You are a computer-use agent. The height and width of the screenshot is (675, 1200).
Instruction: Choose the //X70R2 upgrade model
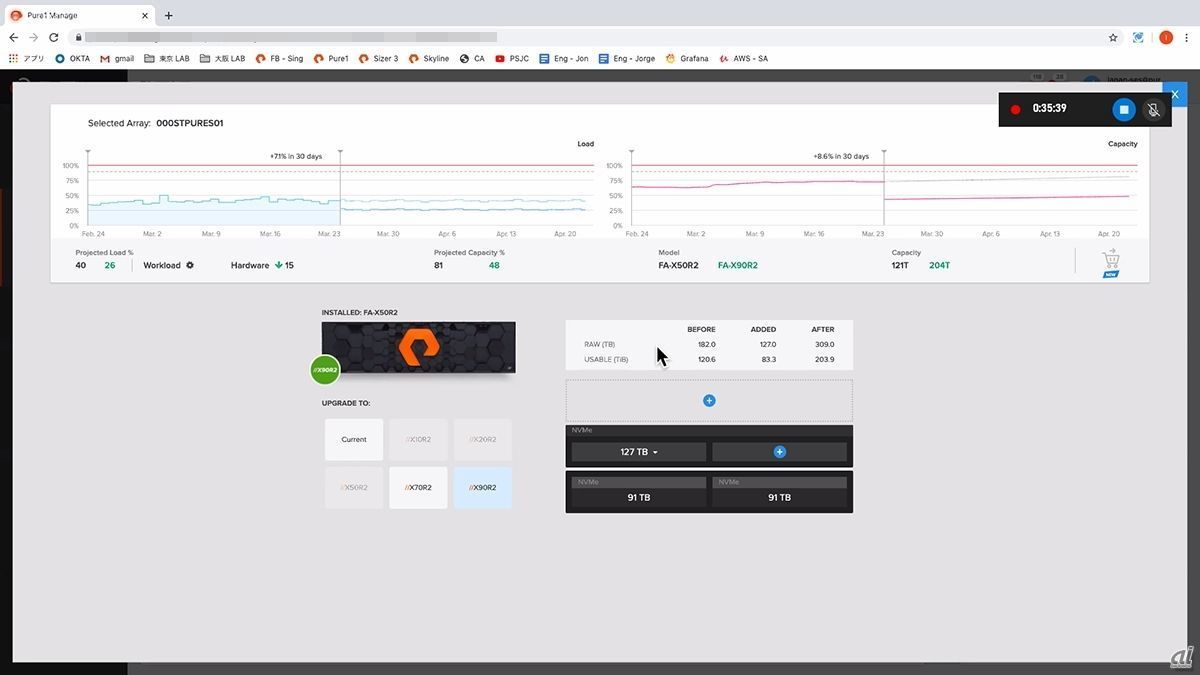[418, 488]
